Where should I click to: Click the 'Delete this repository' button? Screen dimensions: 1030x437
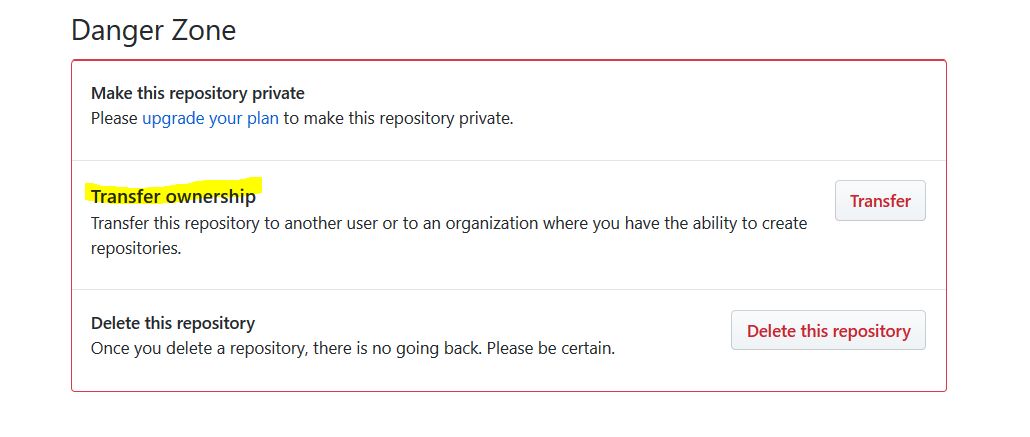(828, 331)
